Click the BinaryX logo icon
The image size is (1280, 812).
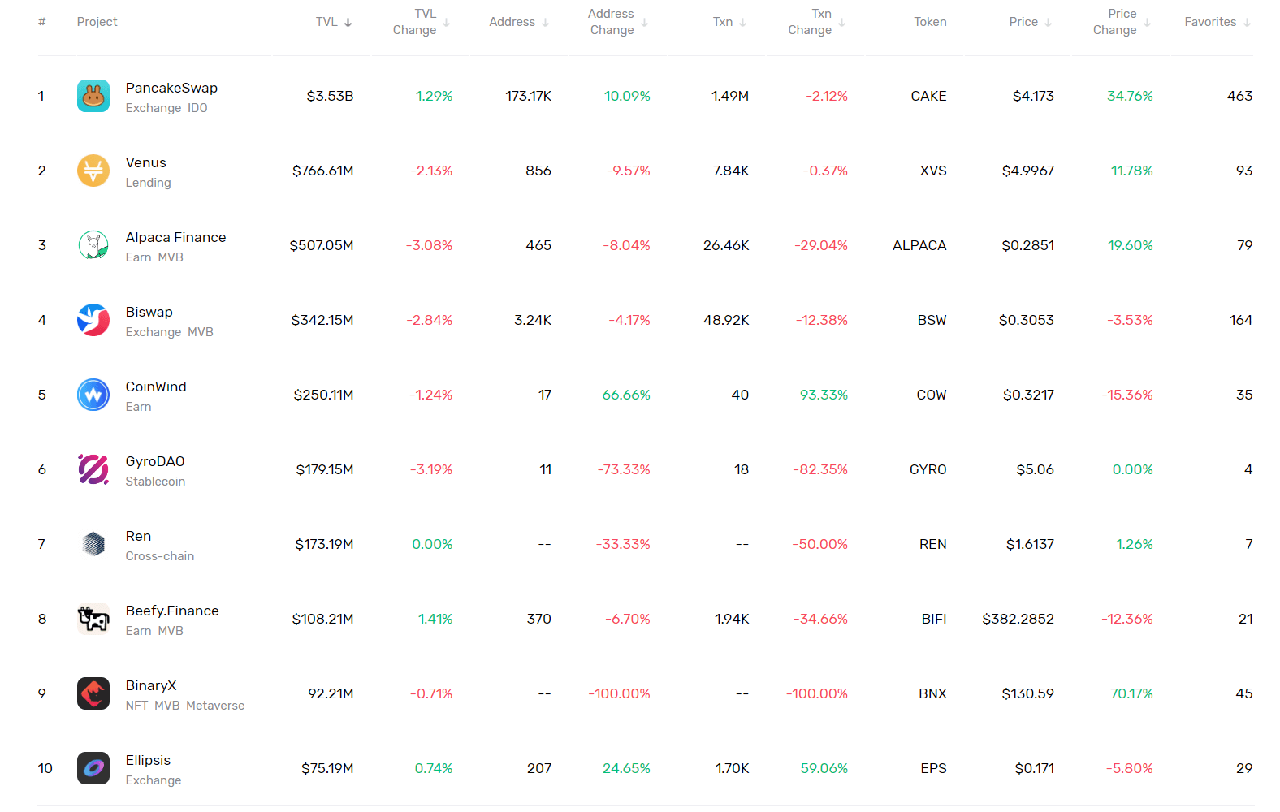[x=93, y=693]
